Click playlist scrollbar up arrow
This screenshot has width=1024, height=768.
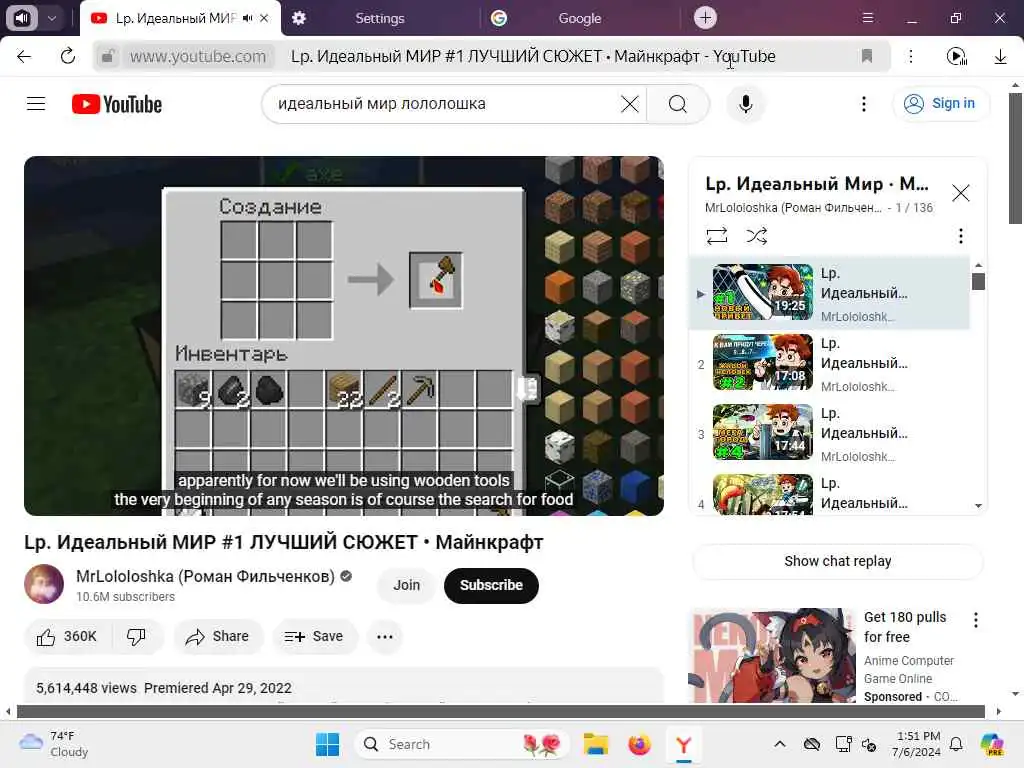pyautogui.click(x=978, y=265)
